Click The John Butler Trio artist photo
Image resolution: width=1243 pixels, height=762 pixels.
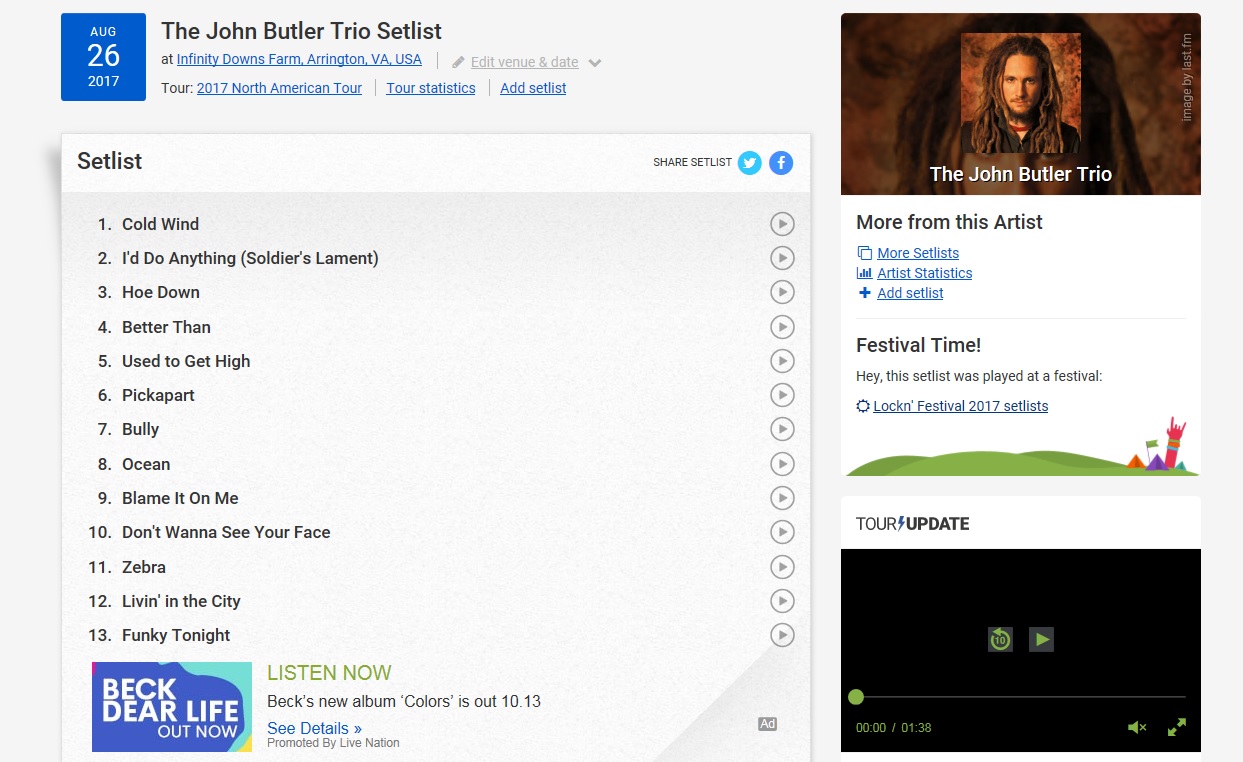click(1021, 93)
